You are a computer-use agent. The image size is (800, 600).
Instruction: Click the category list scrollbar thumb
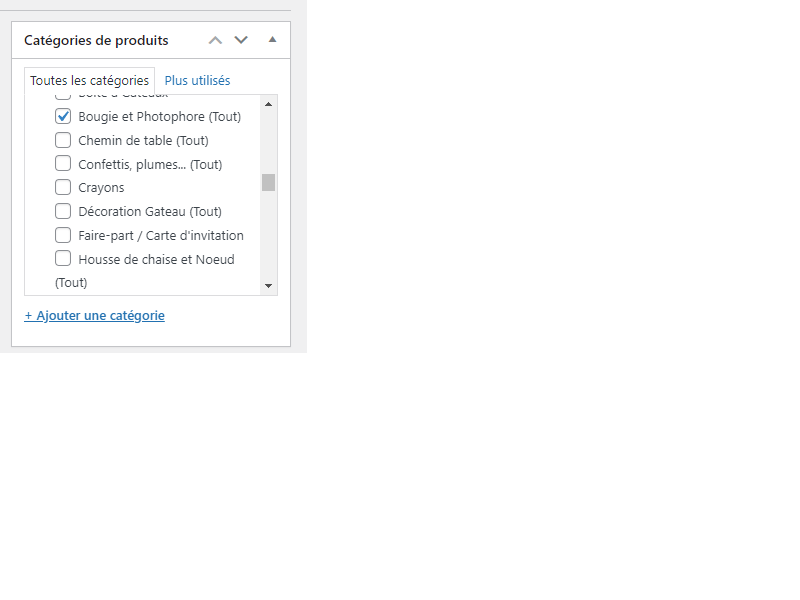(268, 181)
